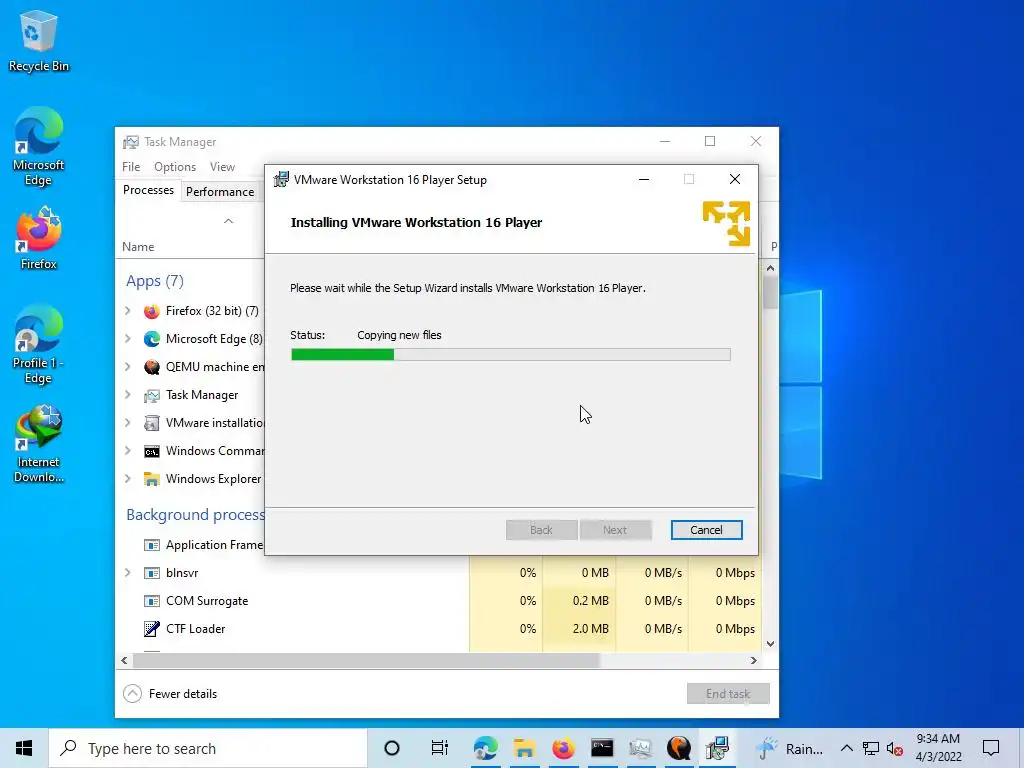The image size is (1024, 768).
Task: Expand the Task Manager process group
Action: tap(128, 395)
